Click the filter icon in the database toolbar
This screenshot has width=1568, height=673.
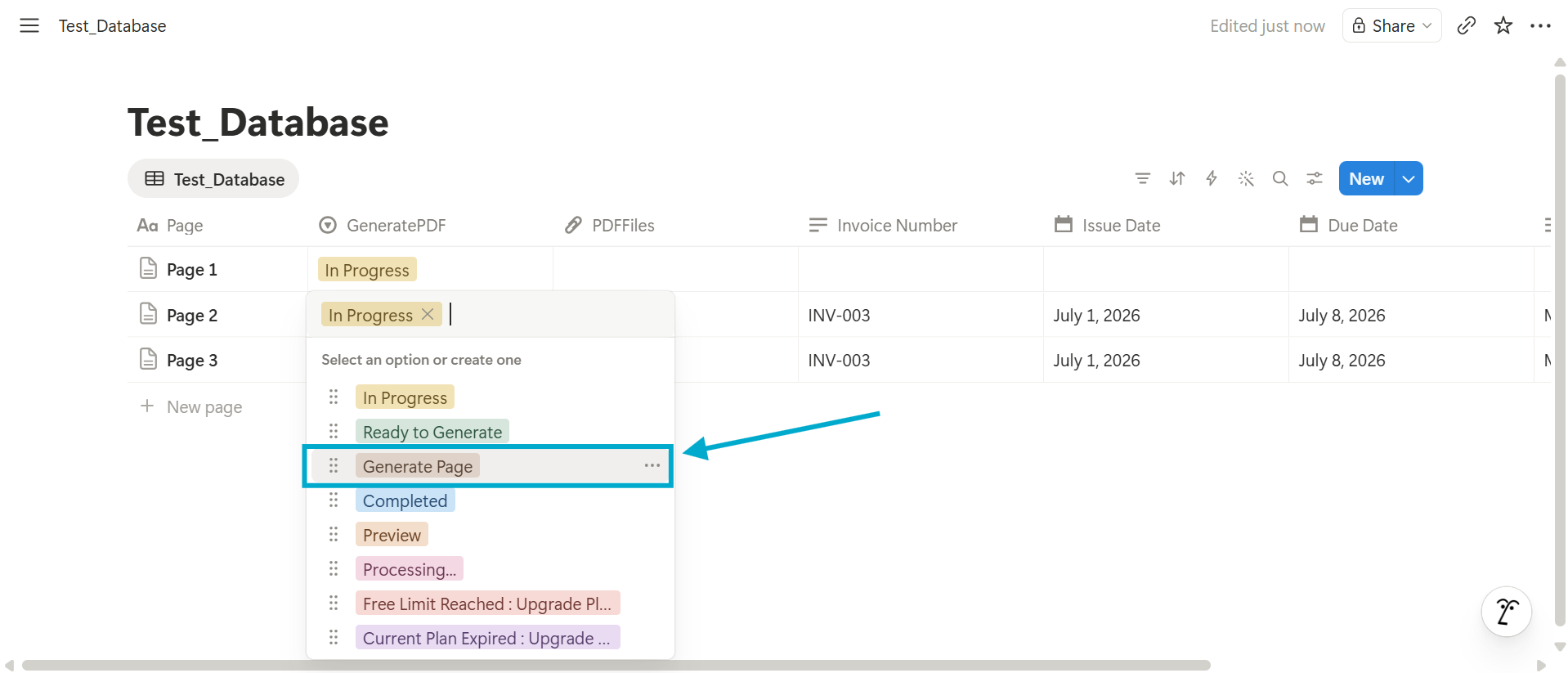point(1143,178)
